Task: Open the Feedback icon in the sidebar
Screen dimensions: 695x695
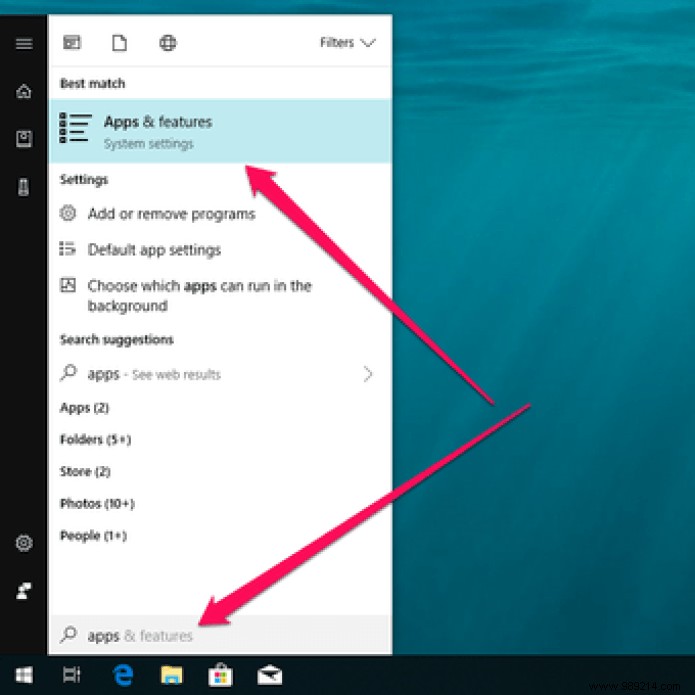Action: [24, 590]
